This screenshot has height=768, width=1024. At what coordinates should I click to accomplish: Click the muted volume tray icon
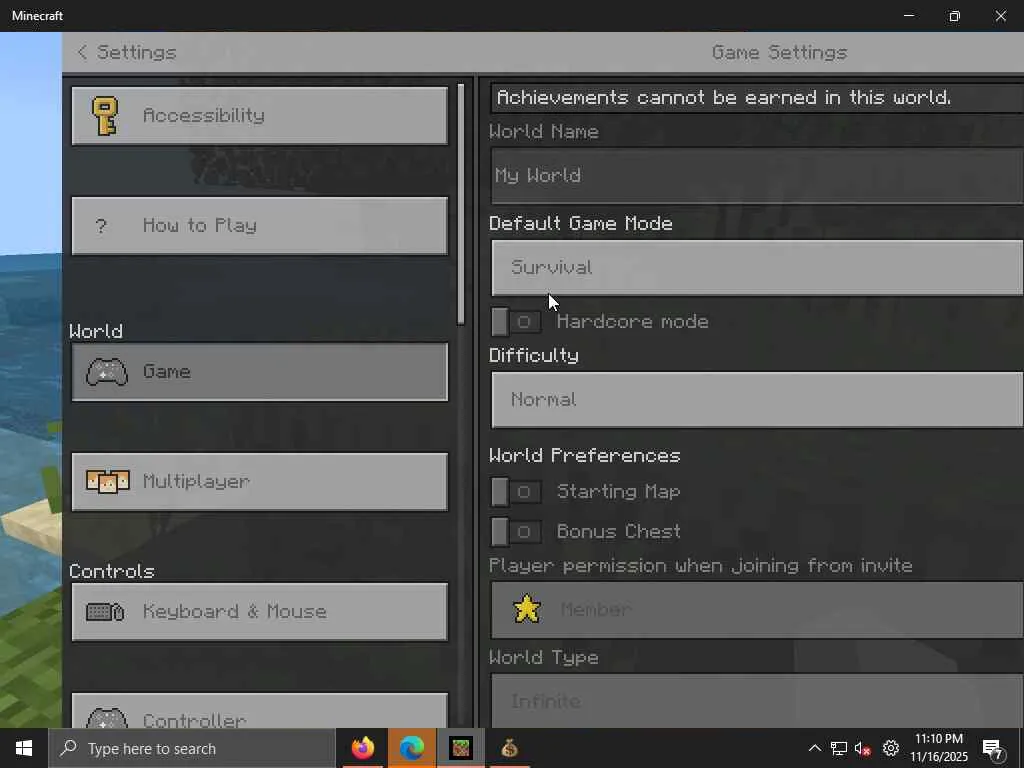863,748
